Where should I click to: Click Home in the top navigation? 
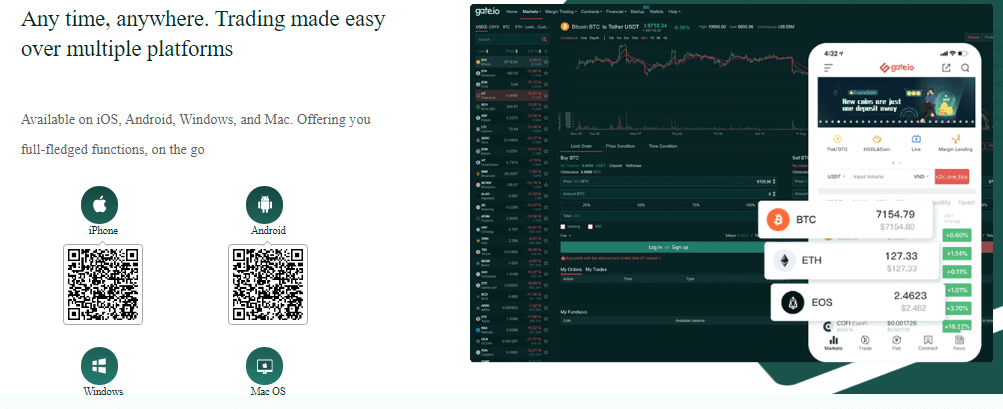(x=512, y=12)
